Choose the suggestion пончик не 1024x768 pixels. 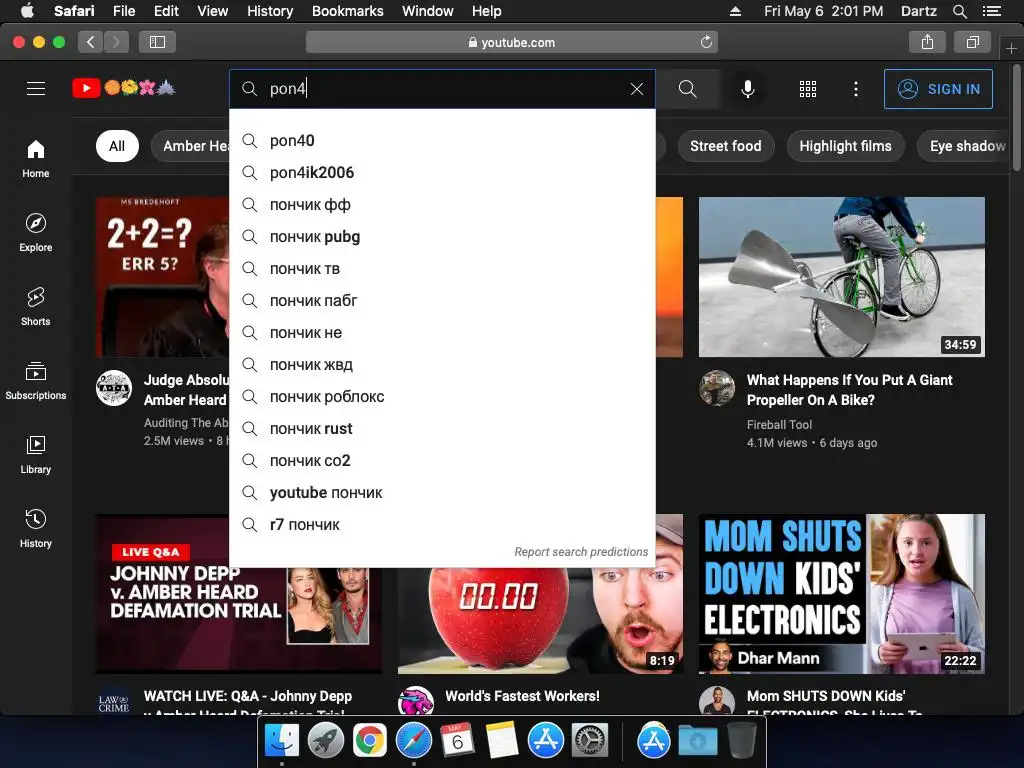click(x=442, y=332)
